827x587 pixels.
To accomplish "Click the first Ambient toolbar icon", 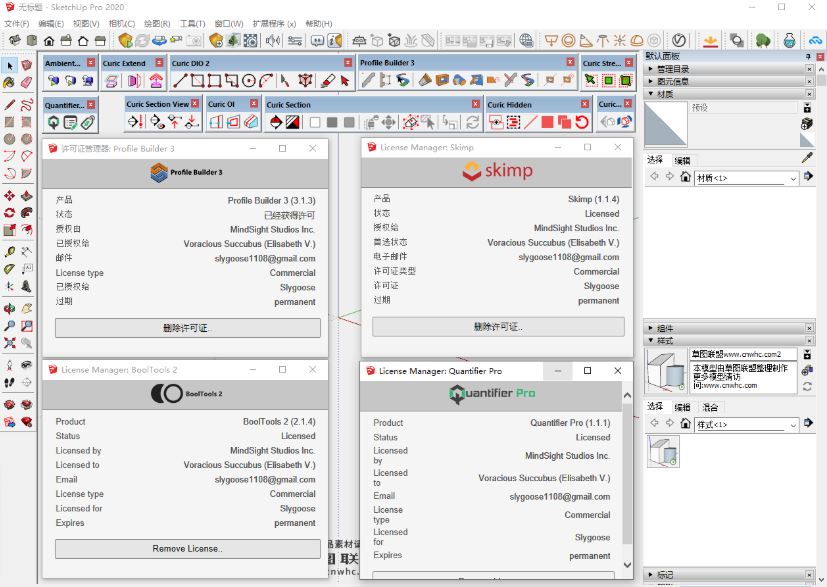I will (x=53, y=80).
